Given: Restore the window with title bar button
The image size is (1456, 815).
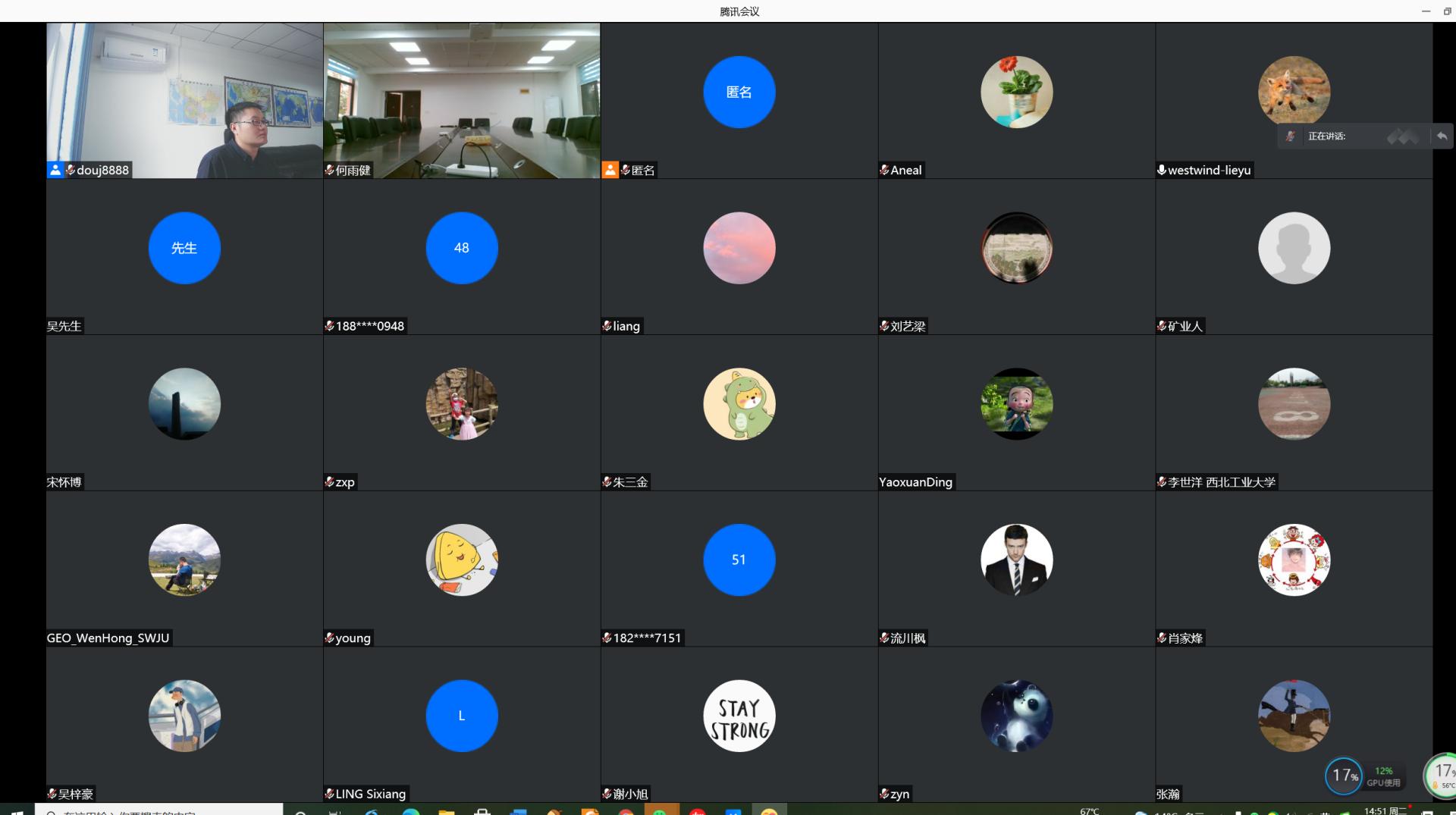Looking at the screenshot, I should 1447,11.
